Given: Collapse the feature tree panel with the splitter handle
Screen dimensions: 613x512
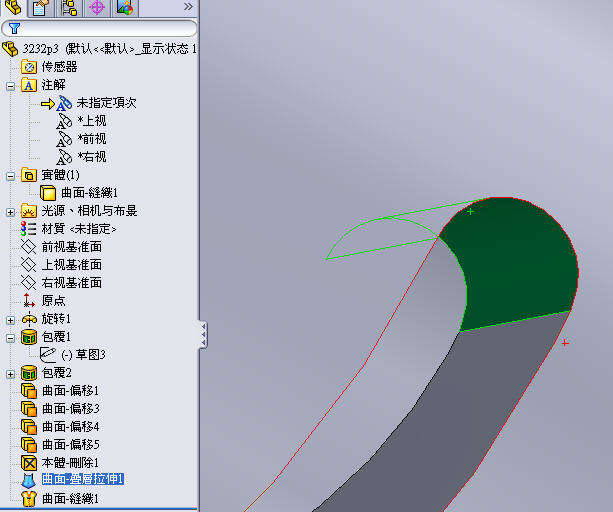Looking at the screenshot, I should tap(203, 335).
